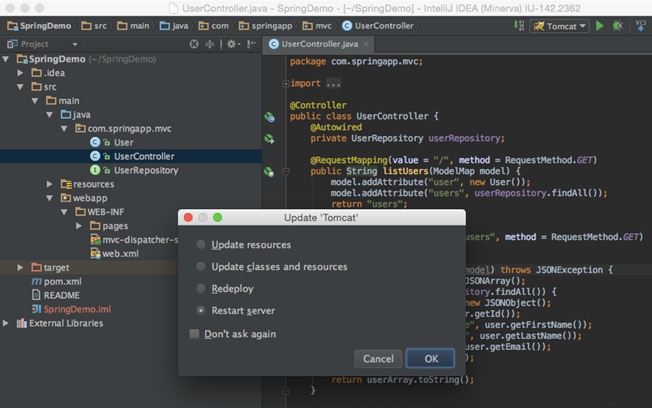This screenshot has width=652, height=408.
Task: Collapse the SpringDemo root node
Action: [x=6, y=59]
